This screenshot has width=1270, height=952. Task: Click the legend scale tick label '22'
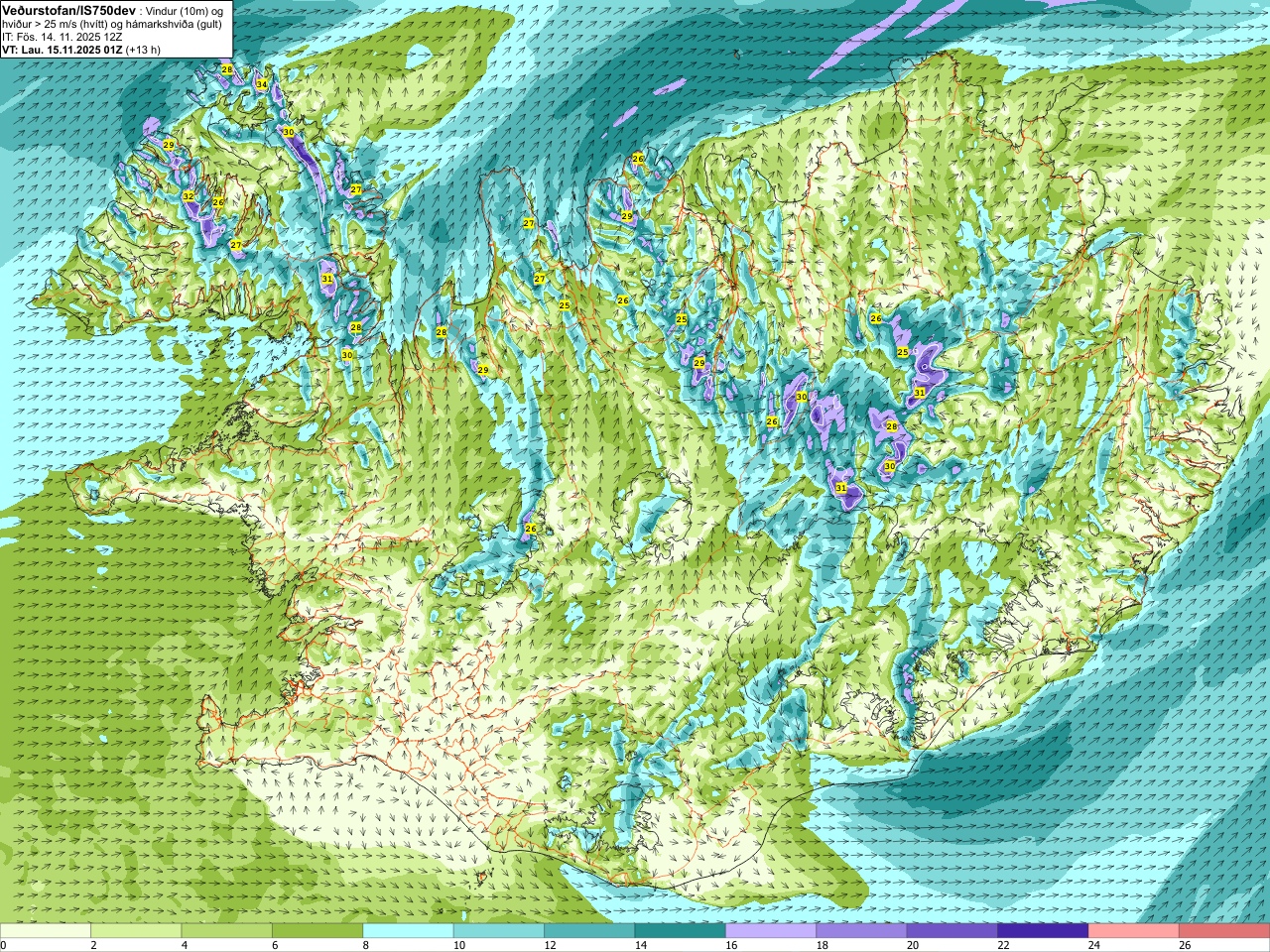tap(1004, 945)
